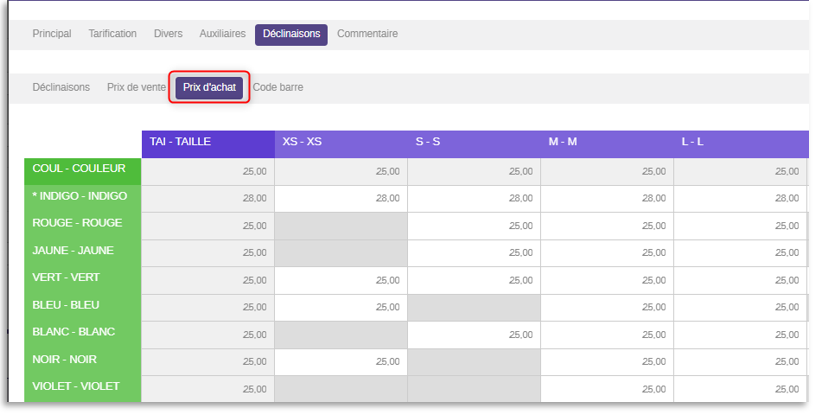Select the Prix d'achat sub-tab
The height and width of the screenshot is (417, 828).
pyautogui.click(x=209, y=88)
